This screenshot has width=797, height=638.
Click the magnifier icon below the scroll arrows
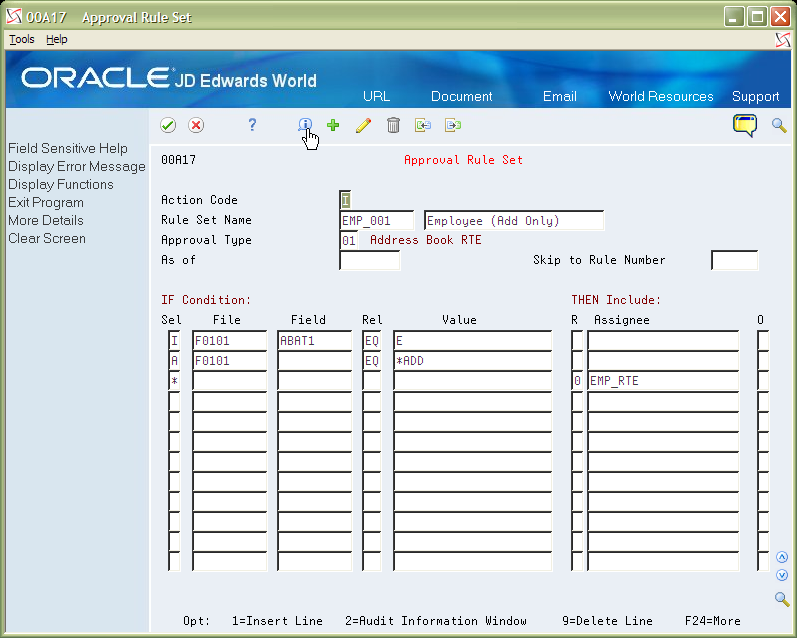782,599
